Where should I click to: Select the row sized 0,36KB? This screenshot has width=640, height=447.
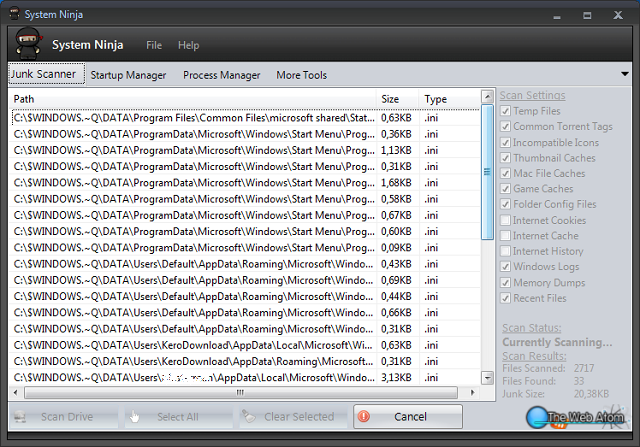tap(245, 134)
